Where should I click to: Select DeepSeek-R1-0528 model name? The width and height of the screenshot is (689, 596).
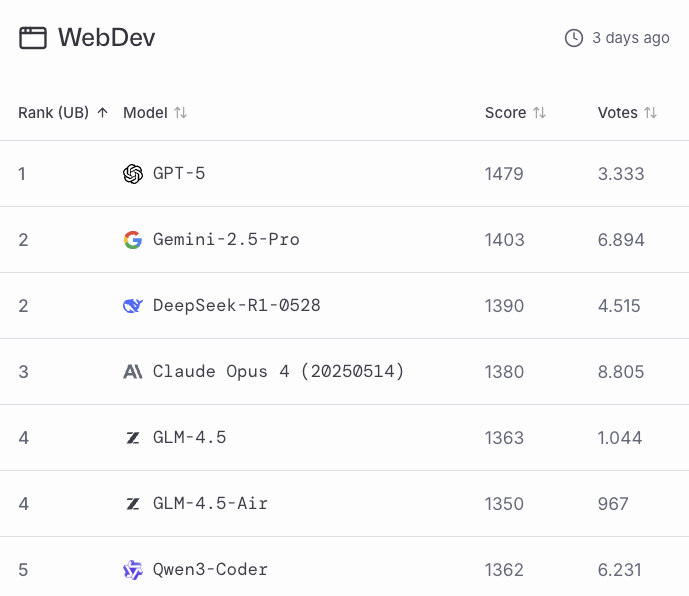click(237, 306)
